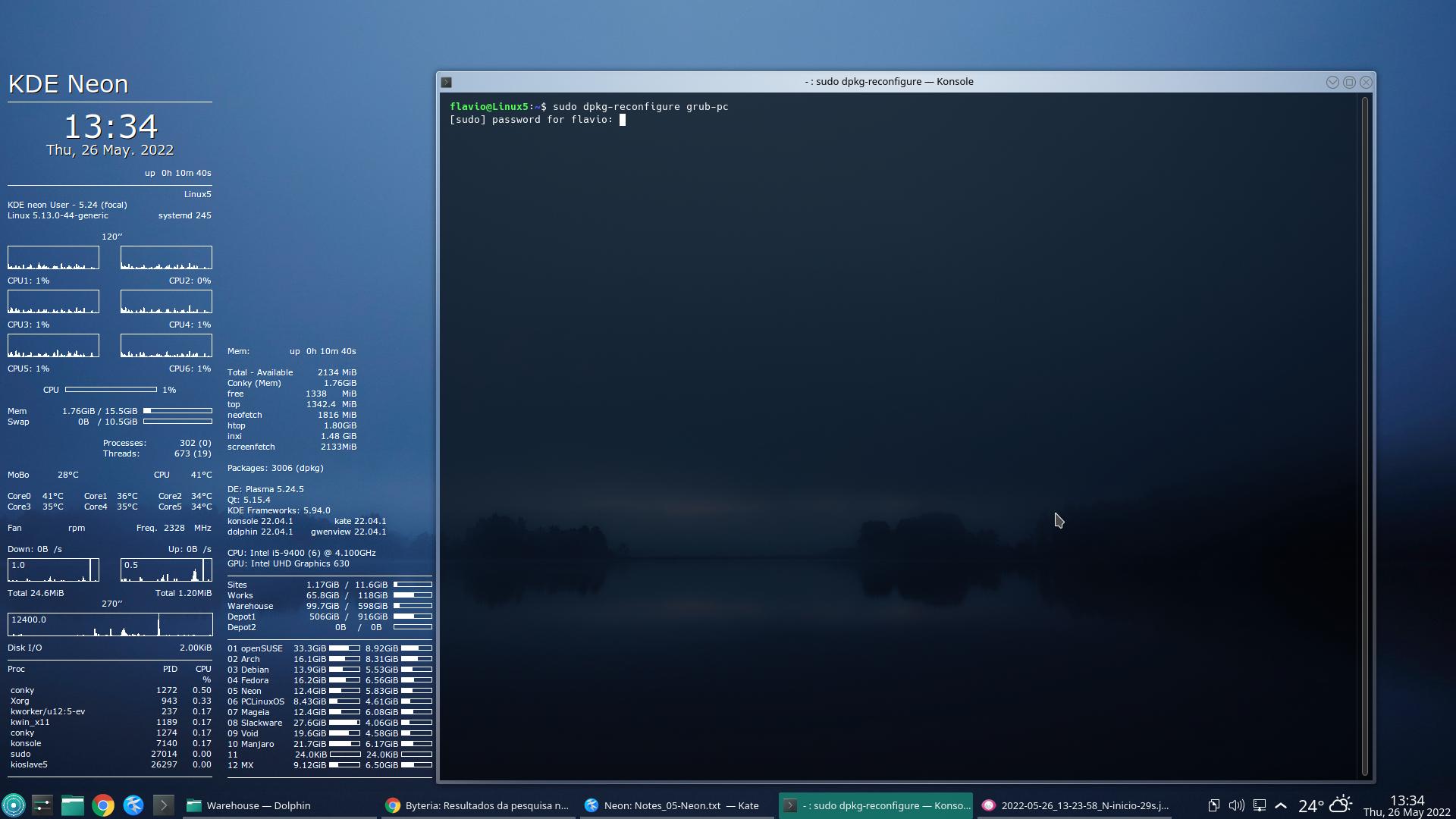Expand hidden system tray icons
Image resolution: width=1456 pixels, height=819 pixels.
(x=1281, y=805)
